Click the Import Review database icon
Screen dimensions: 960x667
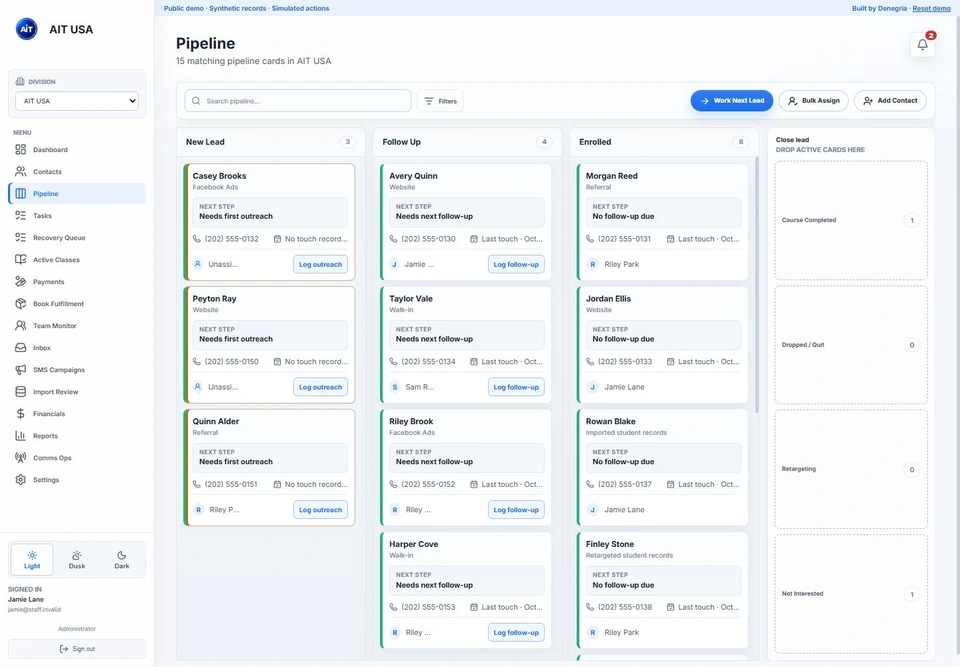[x=21, y=392]
